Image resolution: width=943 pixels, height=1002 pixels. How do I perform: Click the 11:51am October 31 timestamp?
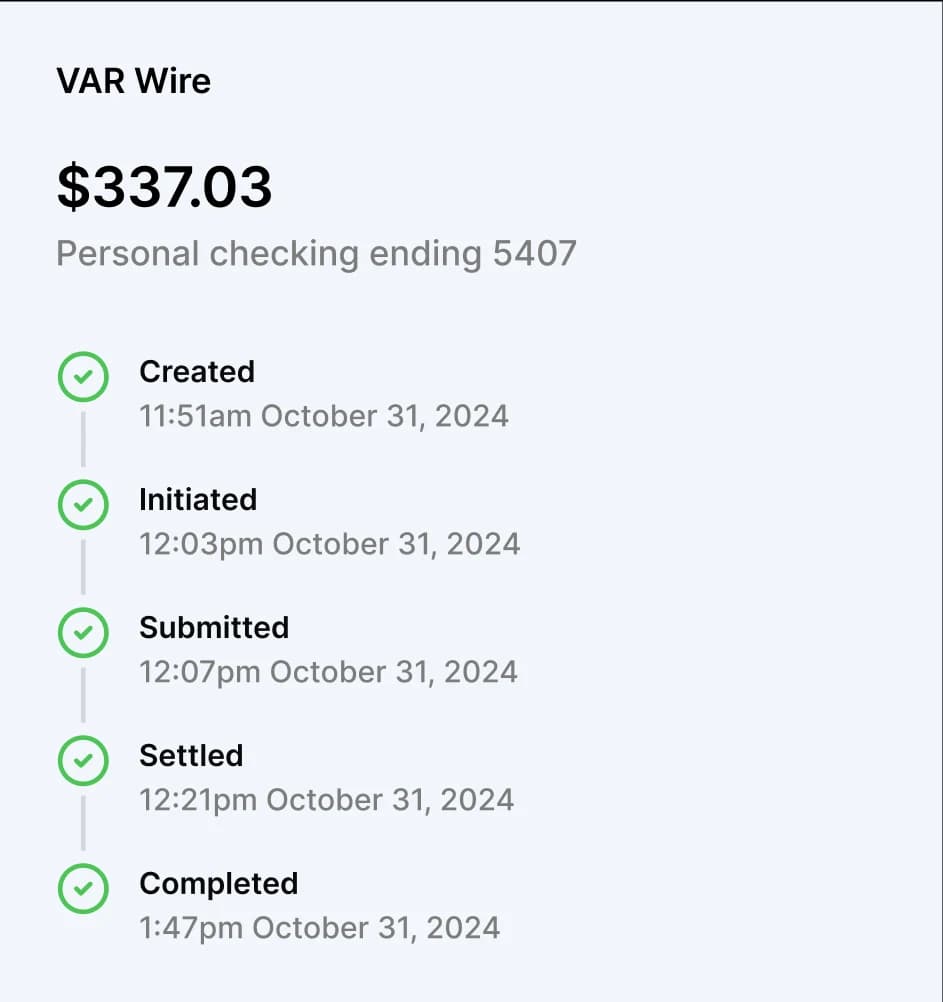[x=324, y=415]
